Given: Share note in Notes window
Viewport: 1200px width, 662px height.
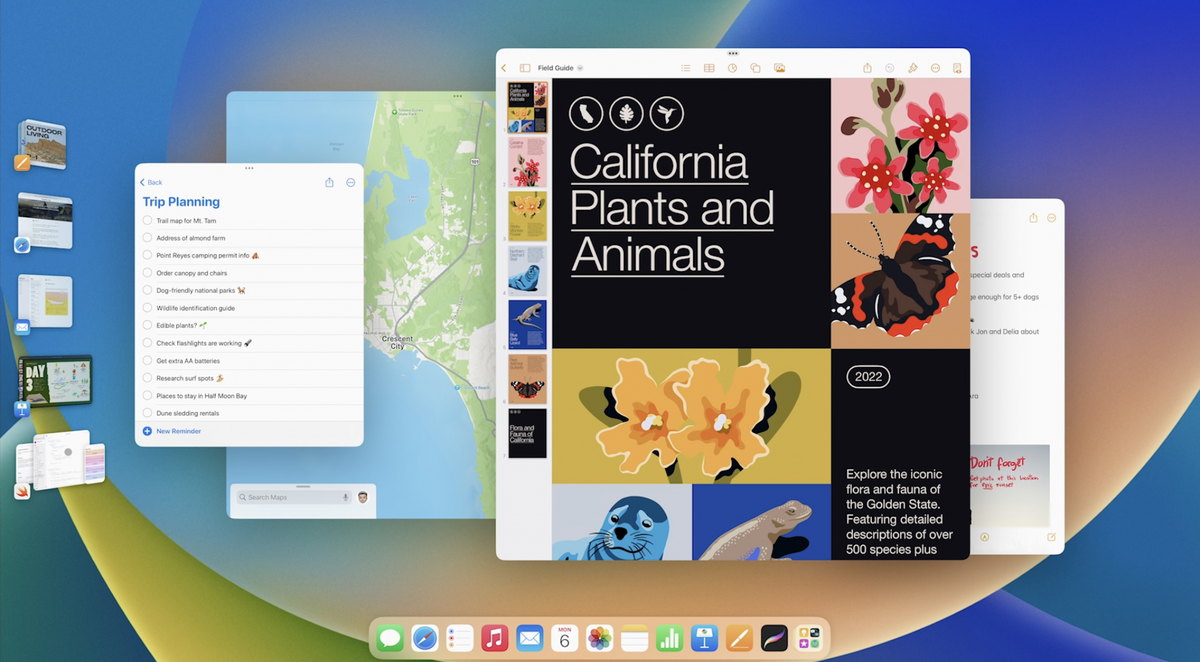Looking at the screenshot, I should pyautogui.click(x=1033, y=217).
